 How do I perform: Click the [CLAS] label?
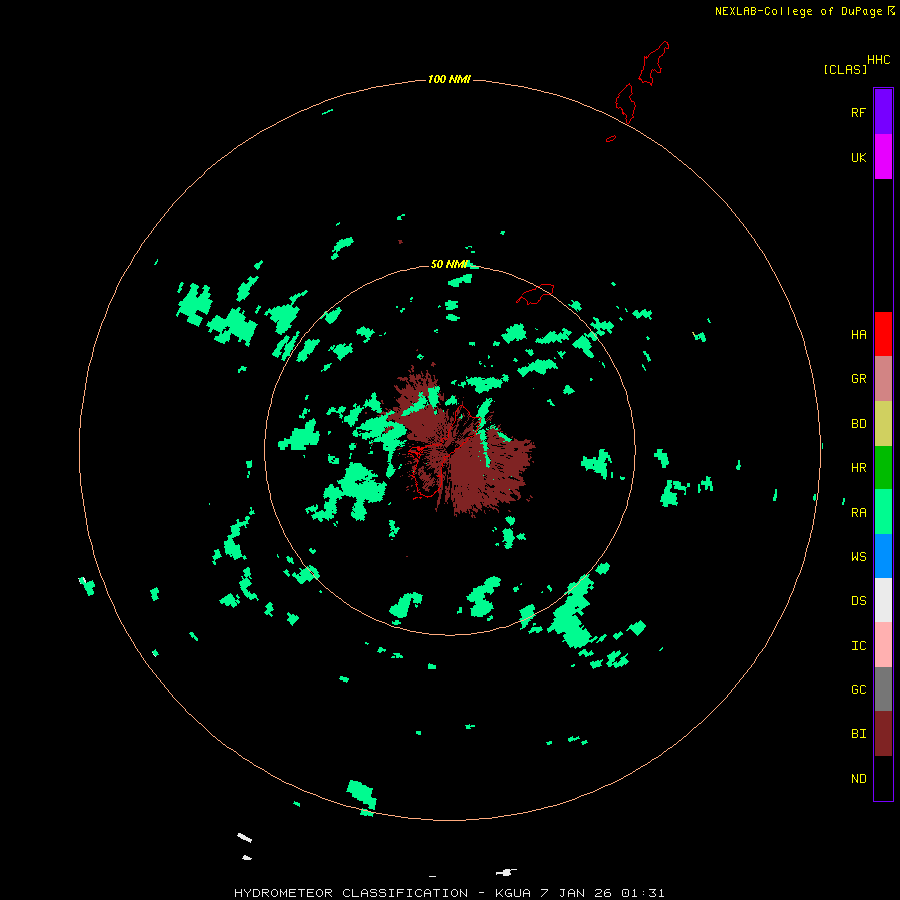[x=845, y=69]
